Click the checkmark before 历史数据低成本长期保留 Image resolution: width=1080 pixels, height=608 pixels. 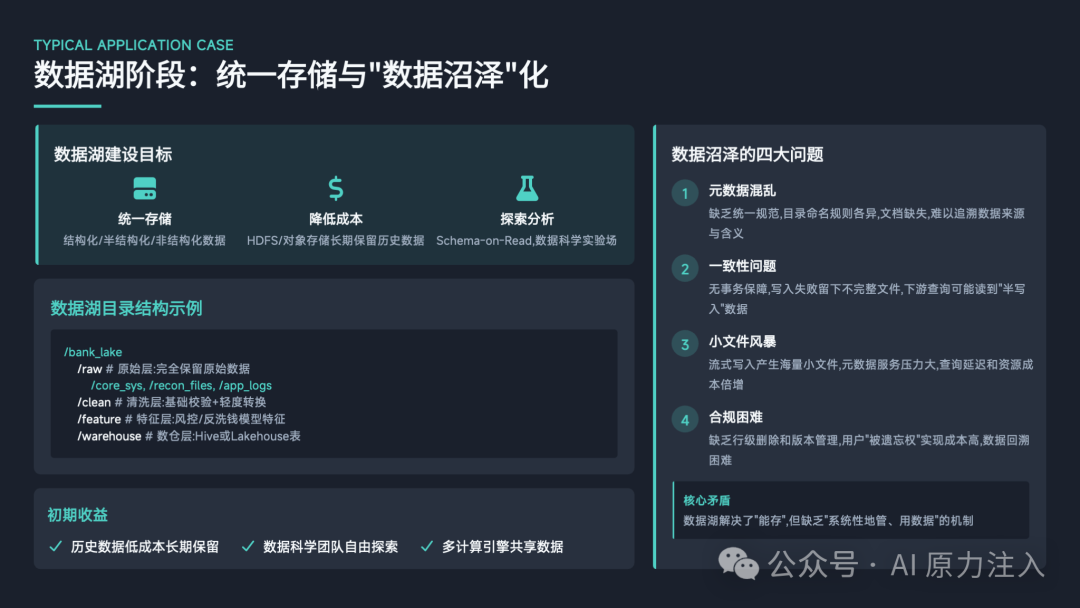pos(56,547)
